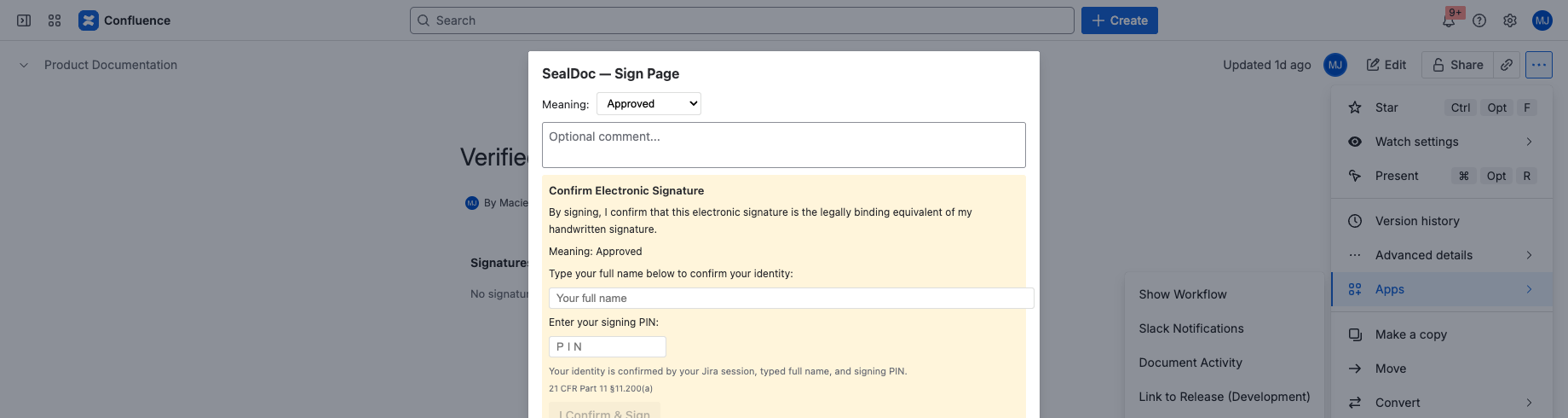Click the 21 CFR Part 11 §11.200(a) text
The width and height of the screenshot is (1568, 418).
pos(601,388)
